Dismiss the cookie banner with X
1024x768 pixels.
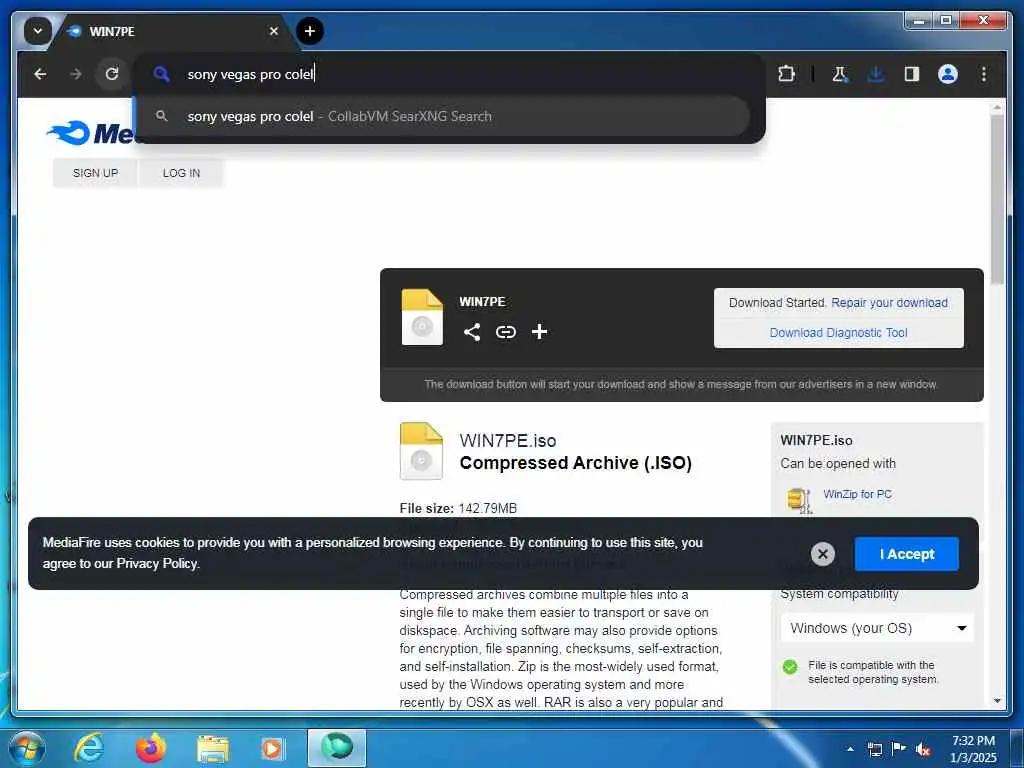(823, 554)
